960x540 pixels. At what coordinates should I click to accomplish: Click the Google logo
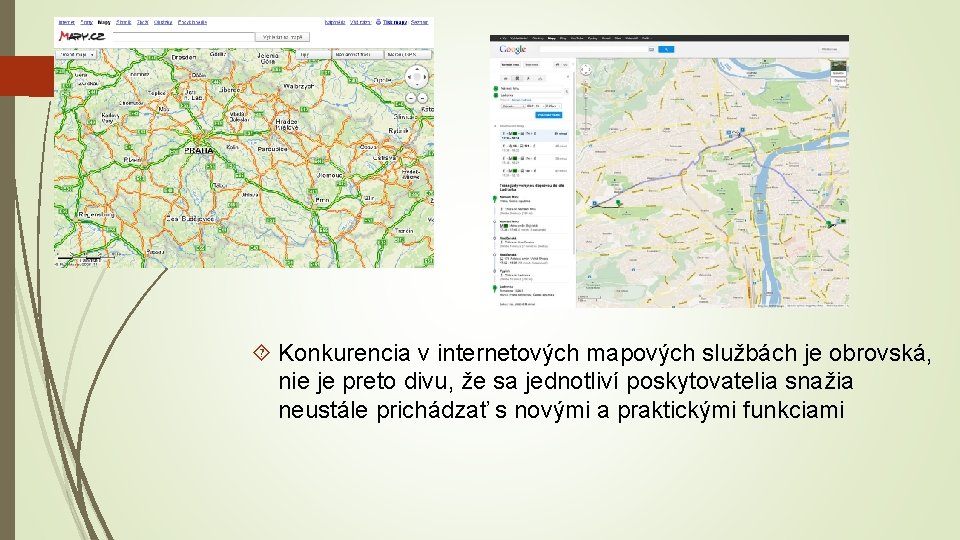[512, 50]
